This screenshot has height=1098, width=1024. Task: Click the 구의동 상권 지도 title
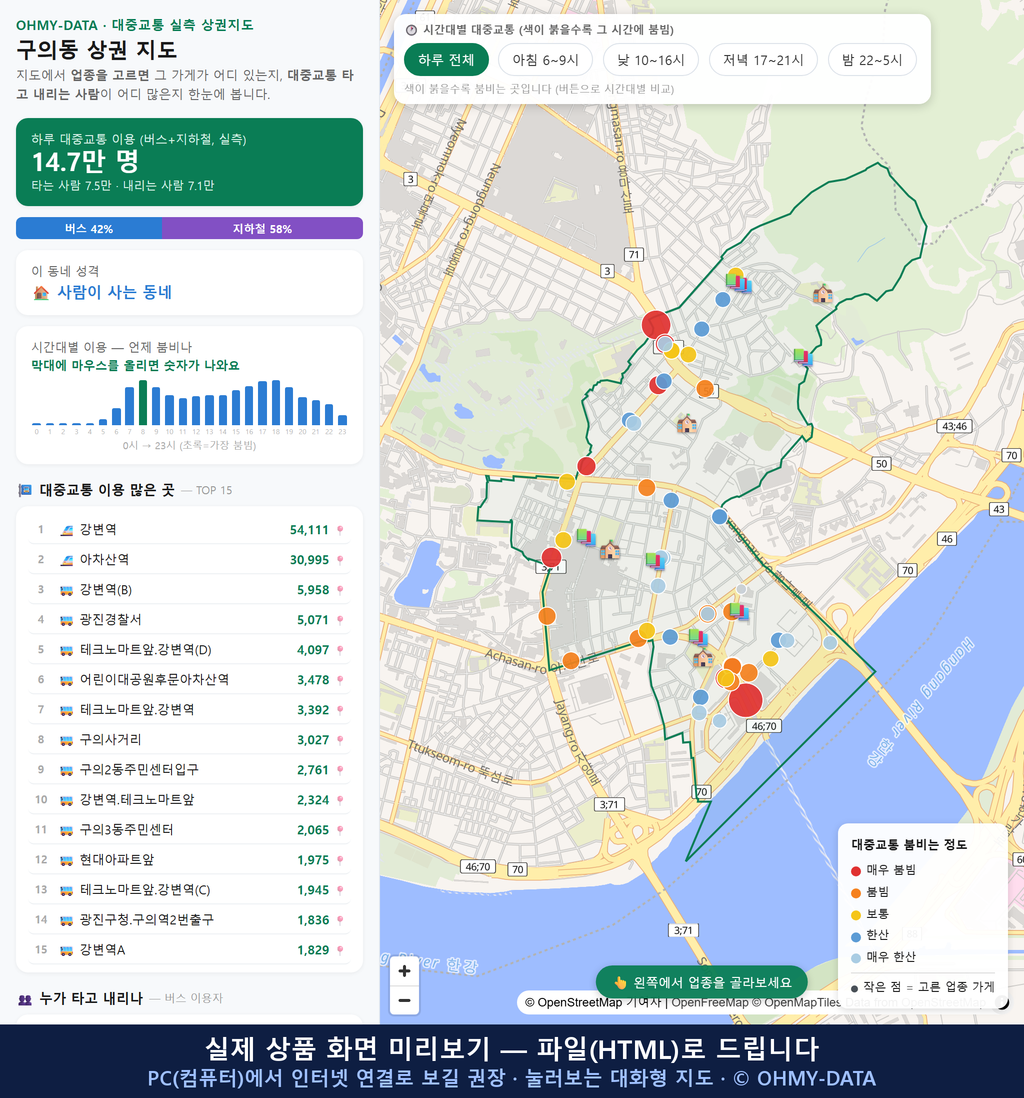click(x=97, y=50)
